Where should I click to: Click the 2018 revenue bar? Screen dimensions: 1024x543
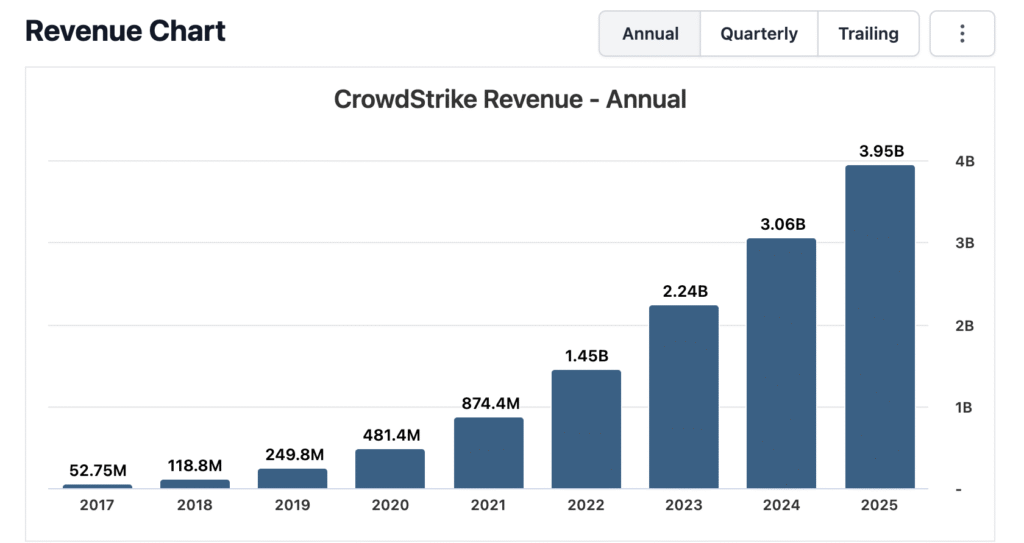point(195,484)
